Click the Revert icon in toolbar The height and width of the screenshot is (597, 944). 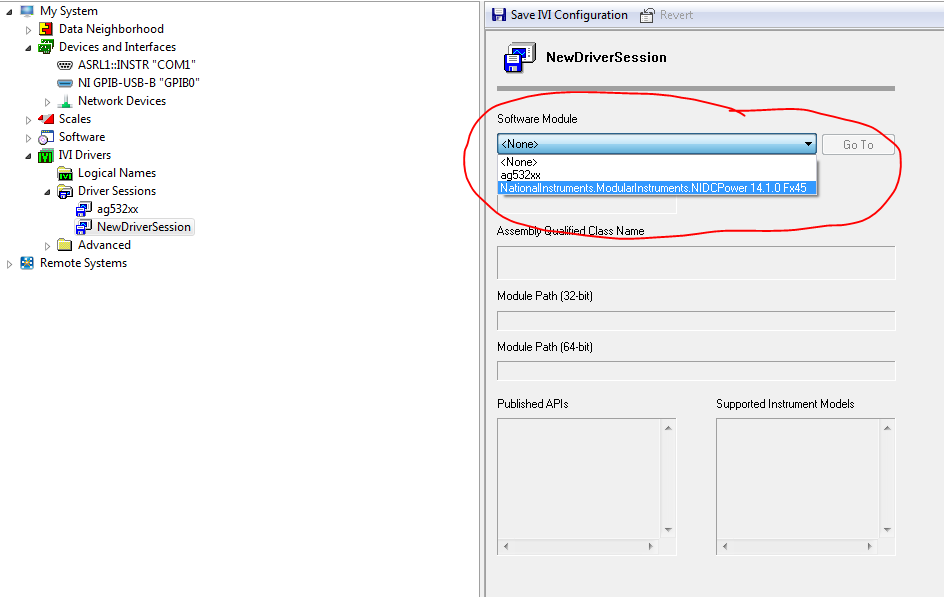(647, 15)
